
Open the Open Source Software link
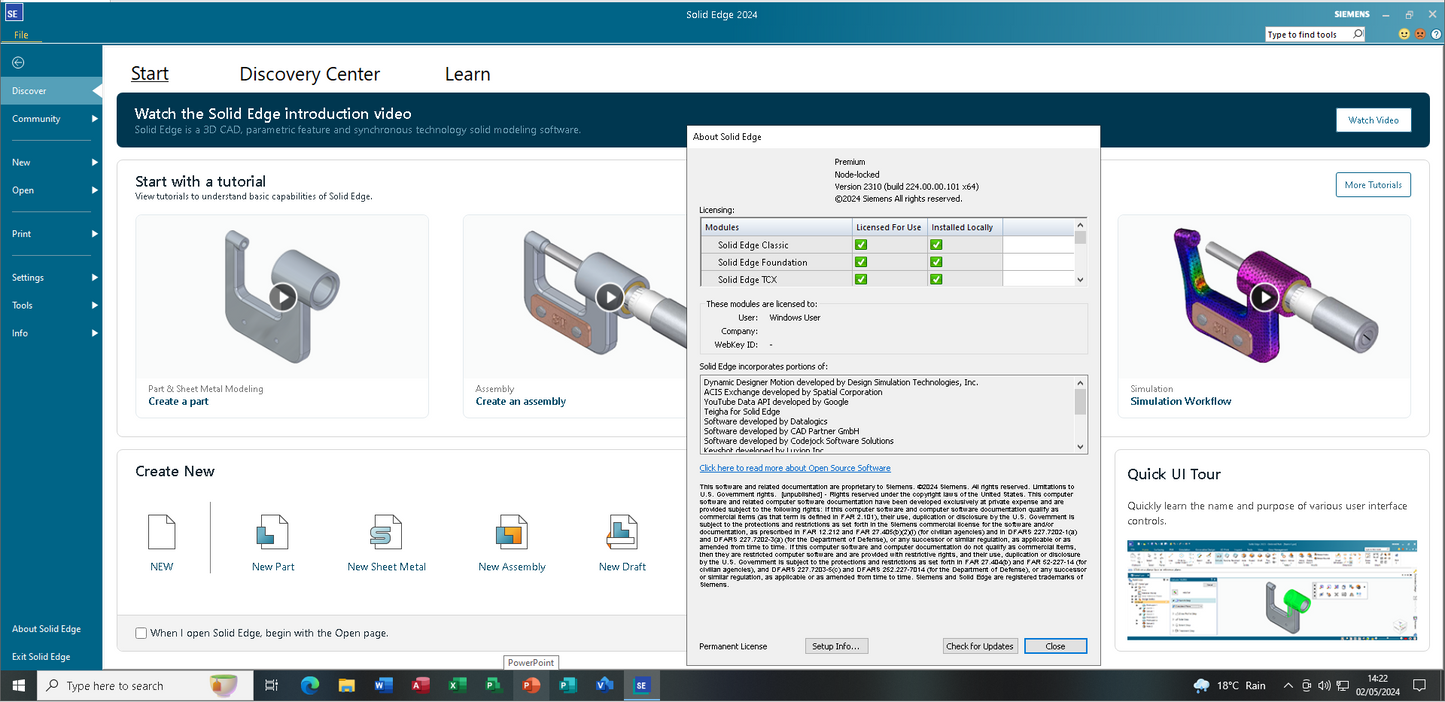coord(795,468)
